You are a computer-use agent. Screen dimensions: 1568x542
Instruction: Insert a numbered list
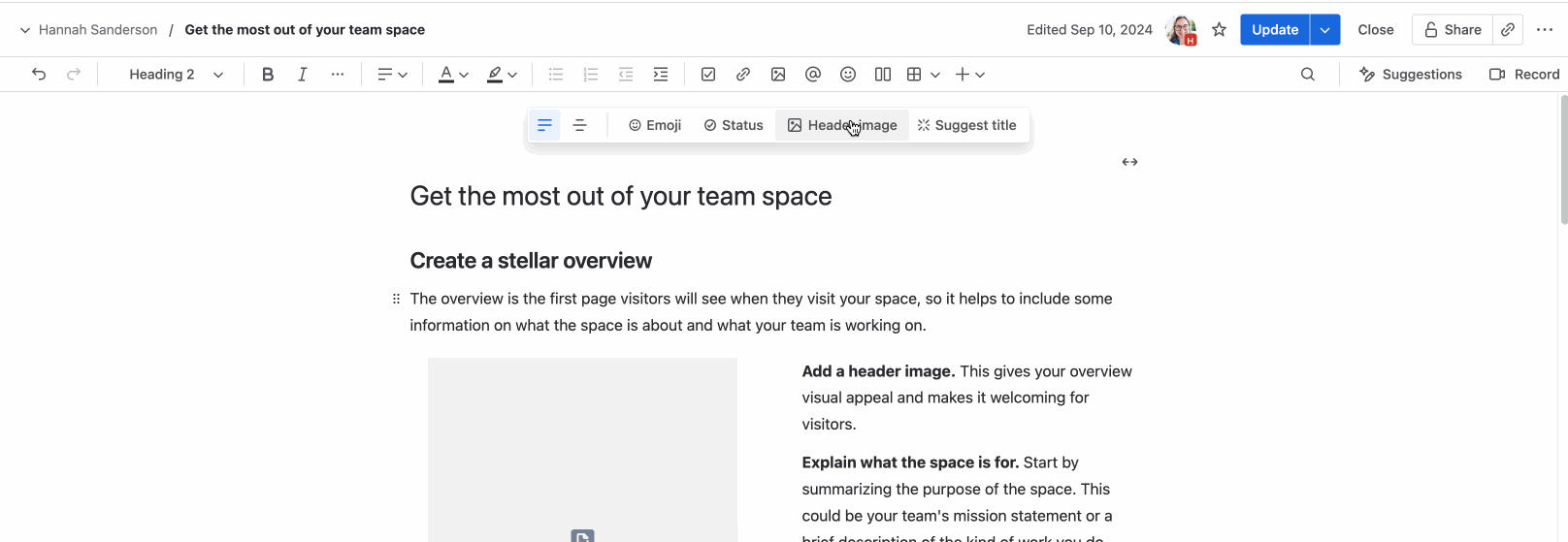[x=591, y=75]
